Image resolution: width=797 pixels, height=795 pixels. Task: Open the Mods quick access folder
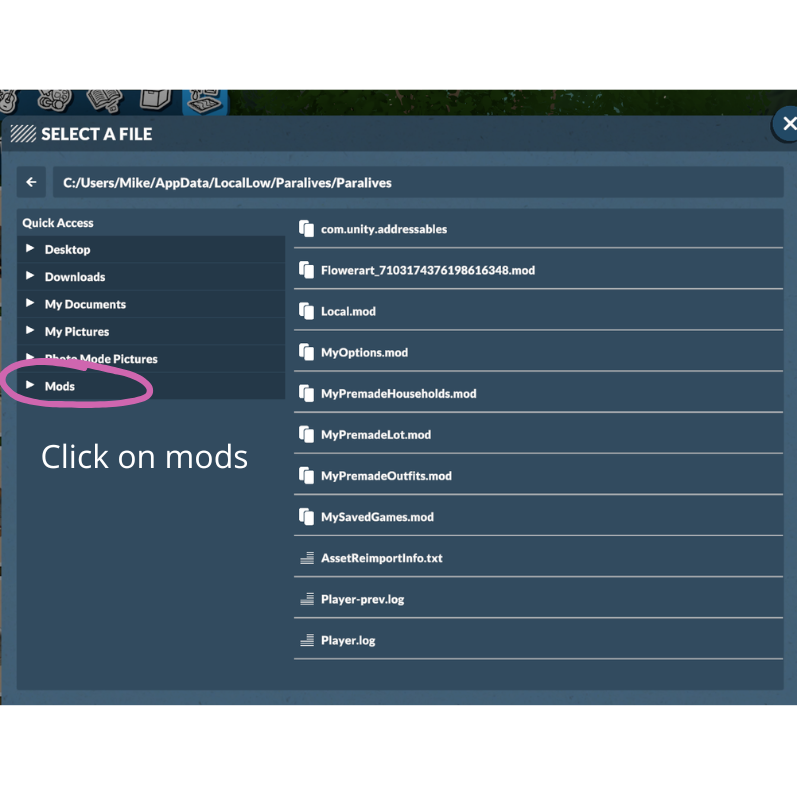[151, 386]
